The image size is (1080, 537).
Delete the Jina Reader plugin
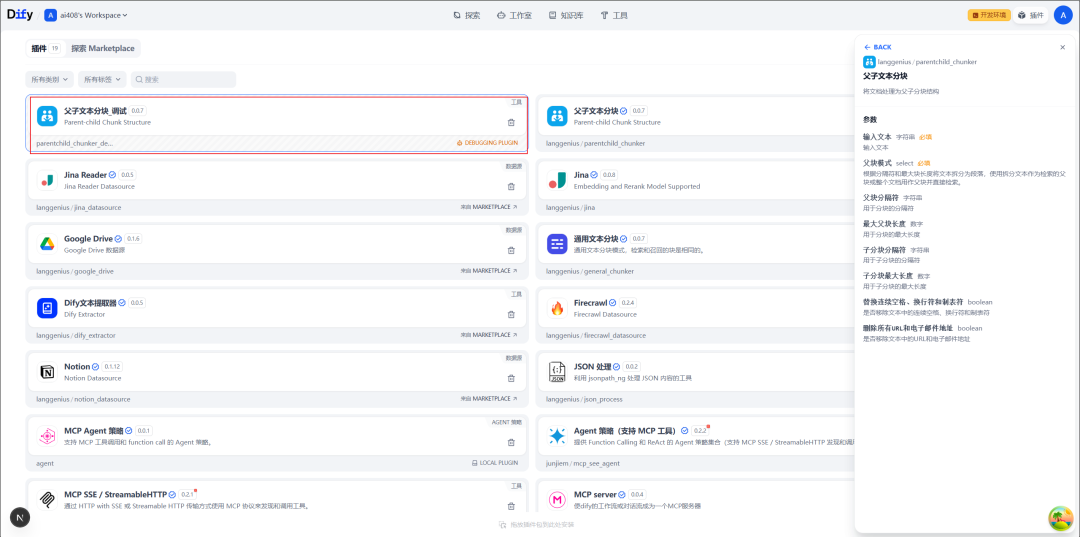click(511, 187)
